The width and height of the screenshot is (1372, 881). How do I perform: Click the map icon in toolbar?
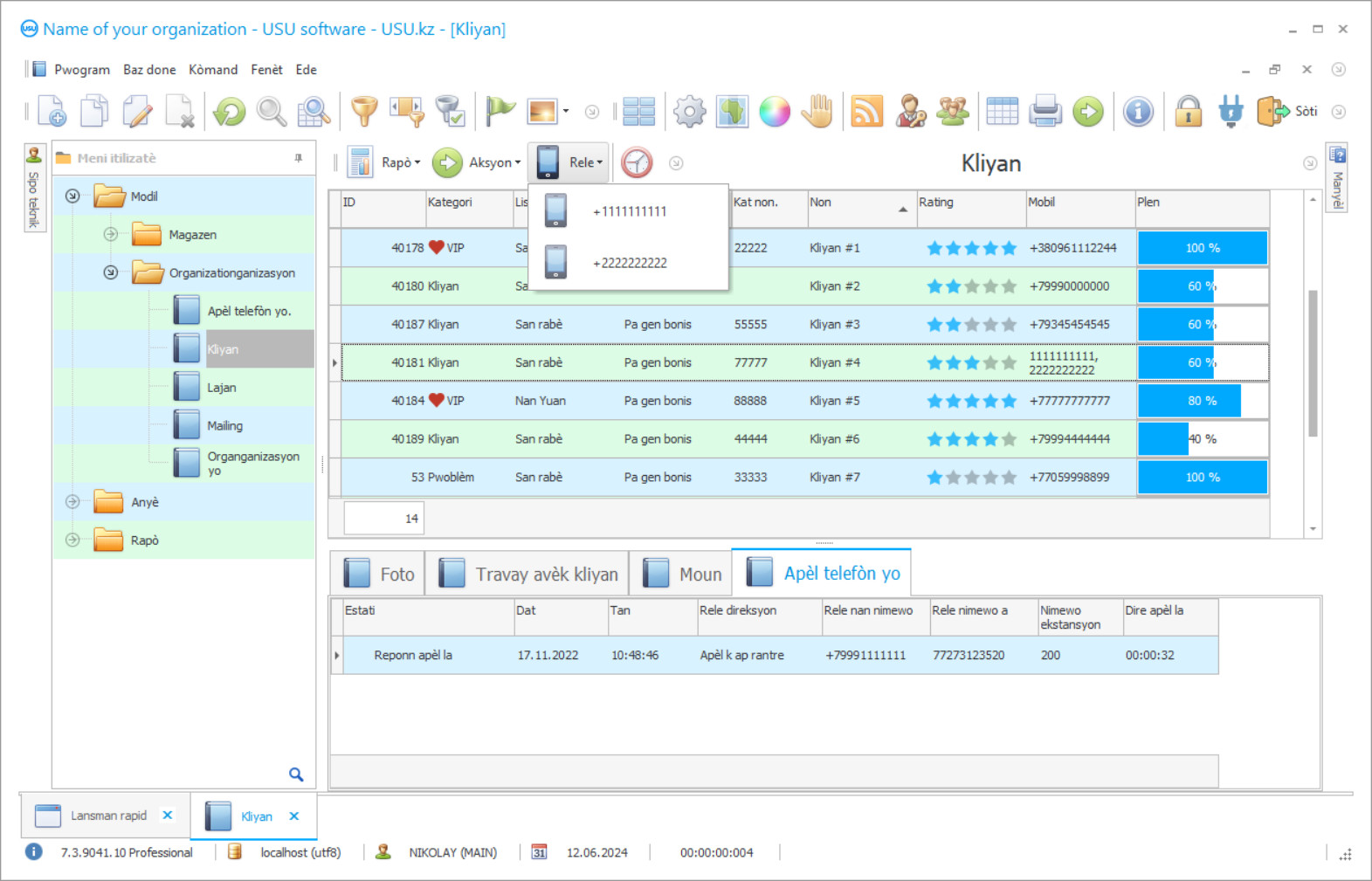click(732, 112)
